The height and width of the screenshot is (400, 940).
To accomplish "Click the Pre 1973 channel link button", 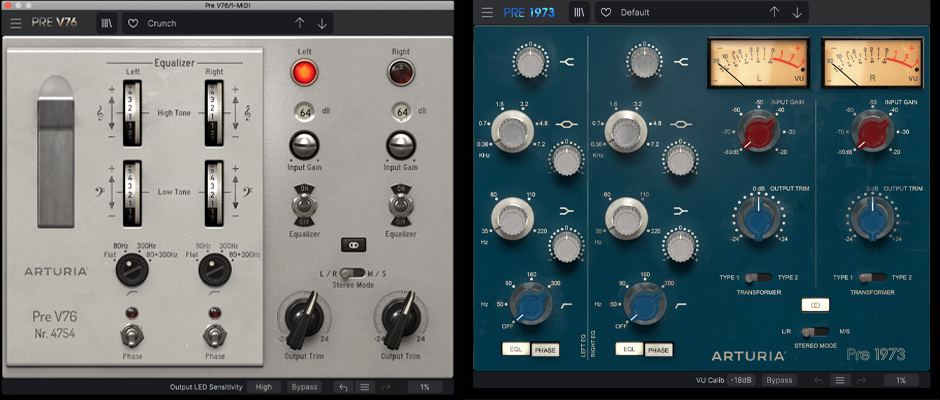I will (x=815, y=305).
